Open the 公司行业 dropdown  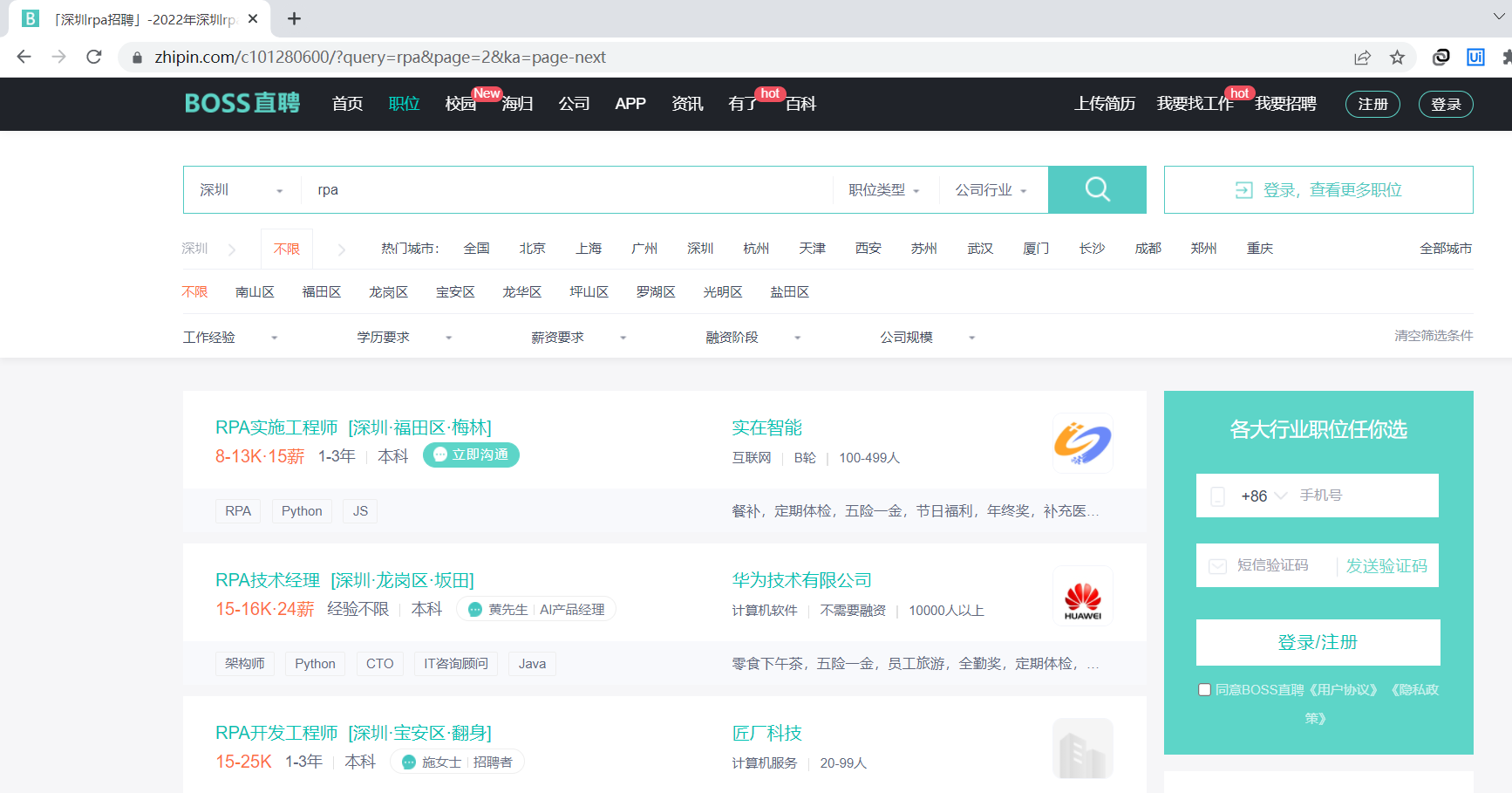pos(991,190)
